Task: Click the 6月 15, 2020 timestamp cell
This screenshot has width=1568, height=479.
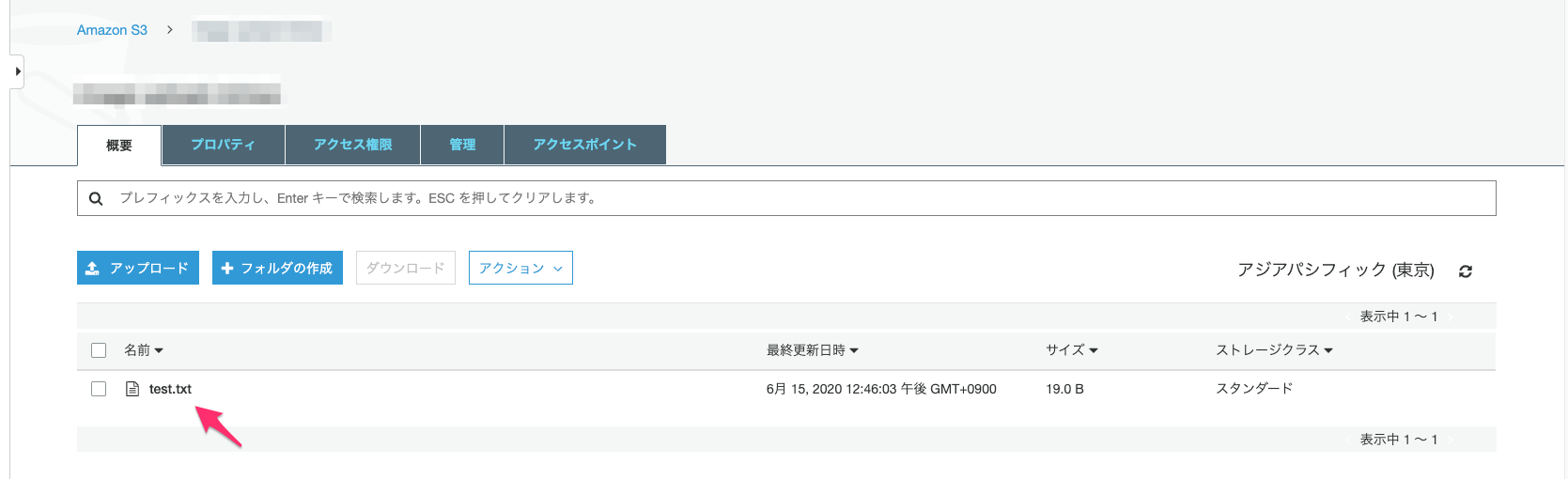Action: (881, 389)
